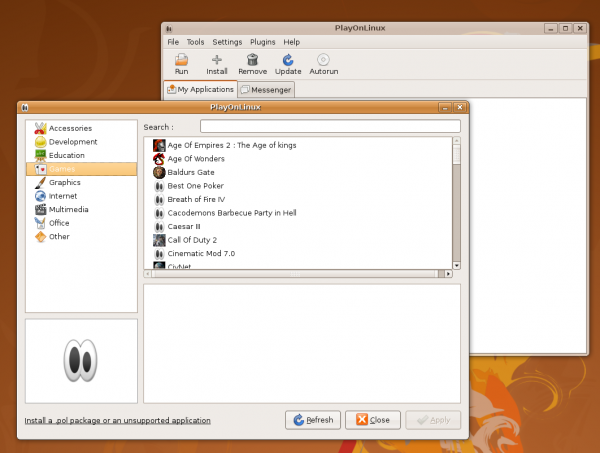Select the CivNet list entry

[179, 266]
